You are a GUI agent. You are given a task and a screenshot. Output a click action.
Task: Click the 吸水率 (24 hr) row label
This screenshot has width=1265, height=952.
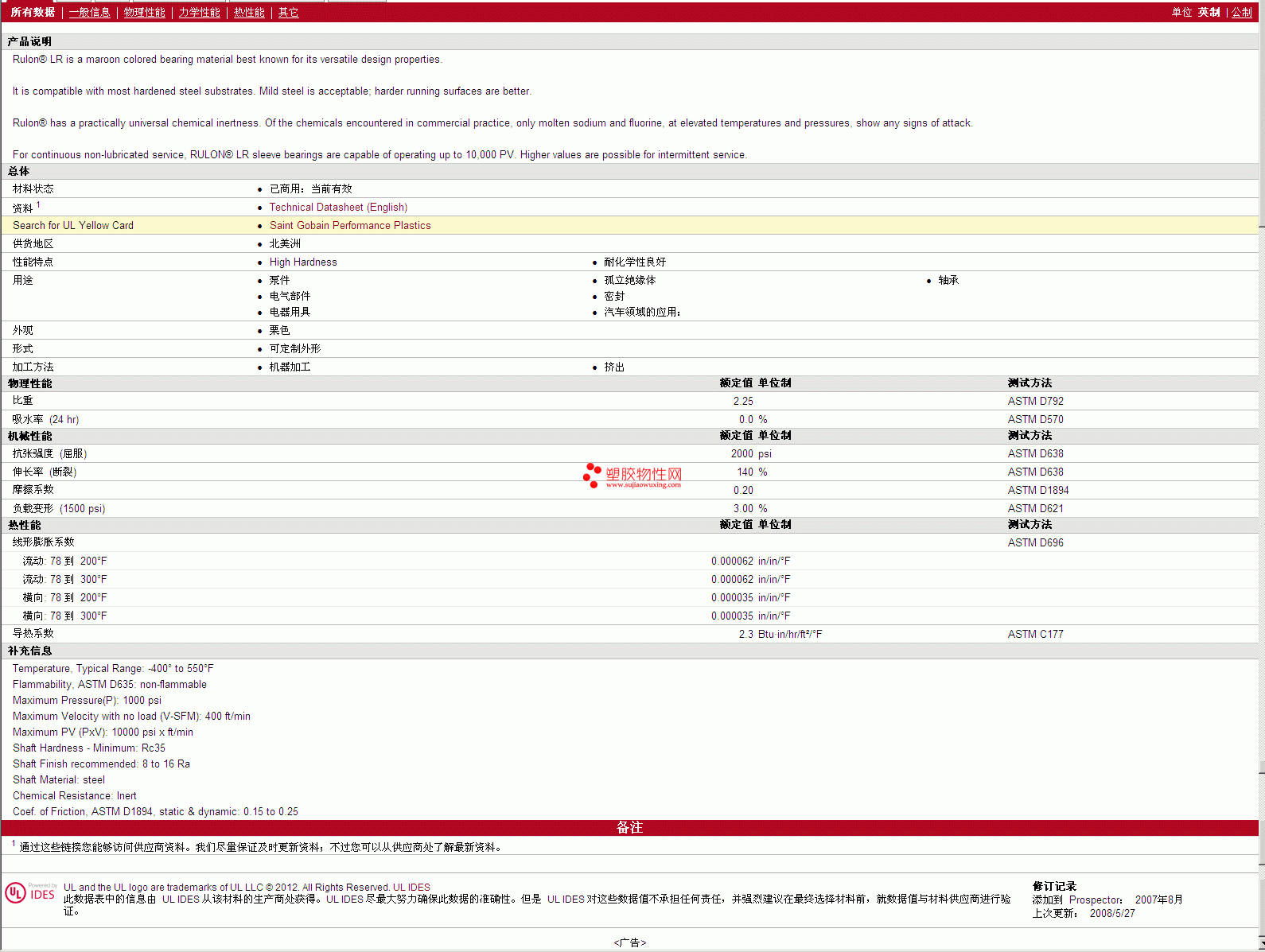click(45, 419)
